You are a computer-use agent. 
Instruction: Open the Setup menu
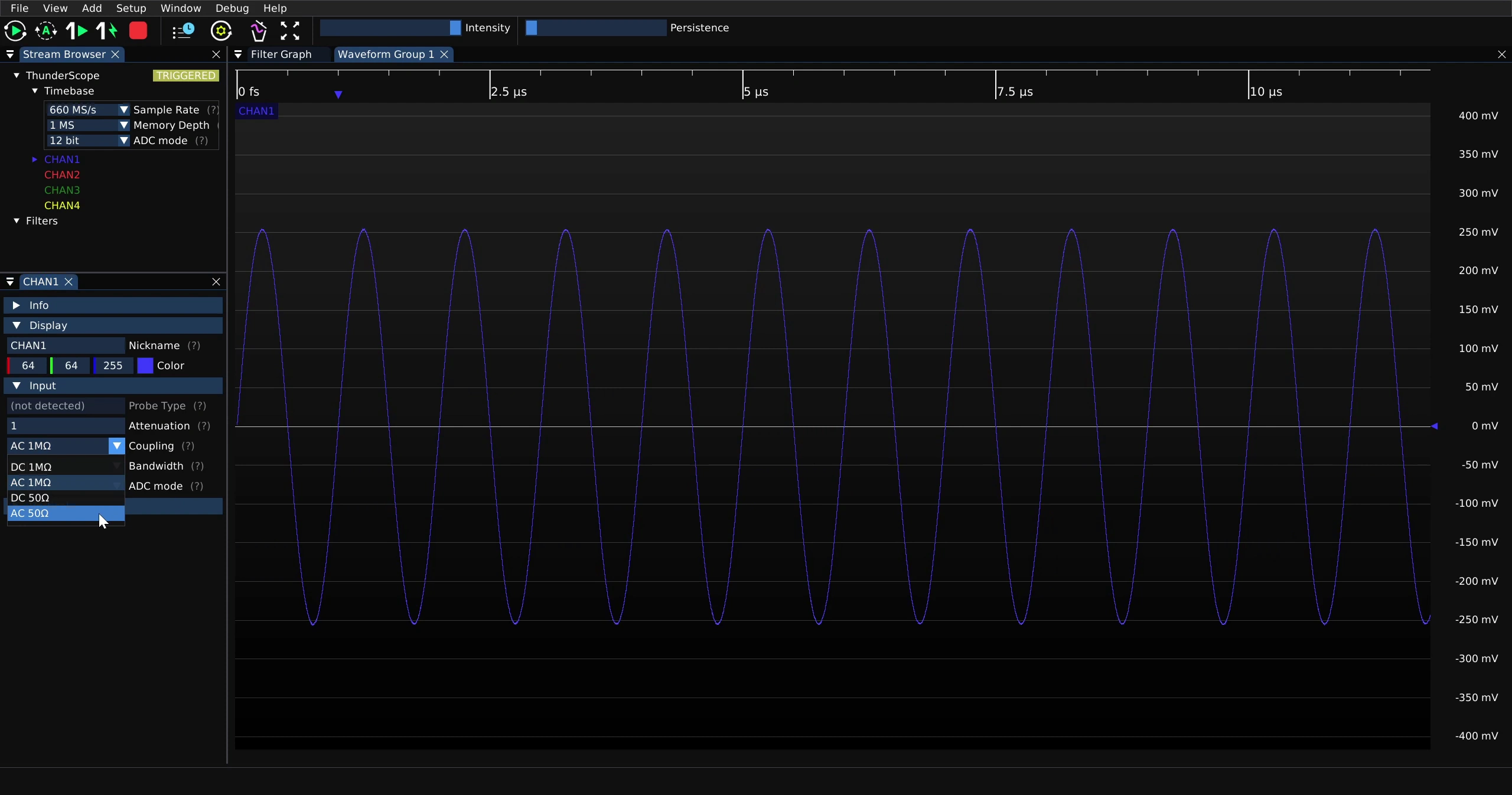[x=131, y=8]
